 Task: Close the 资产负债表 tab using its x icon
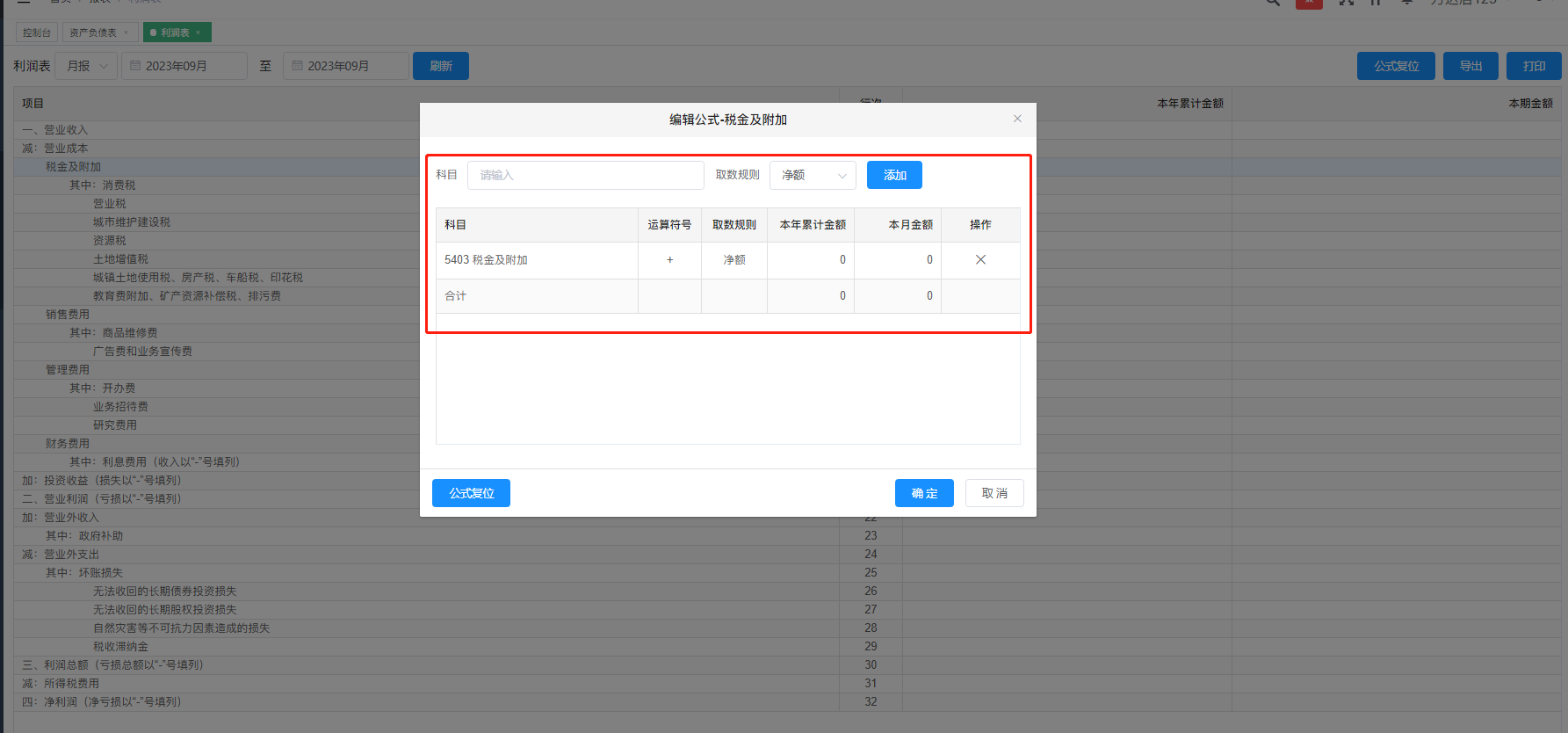pyautogui.click(x=126, y=33)
